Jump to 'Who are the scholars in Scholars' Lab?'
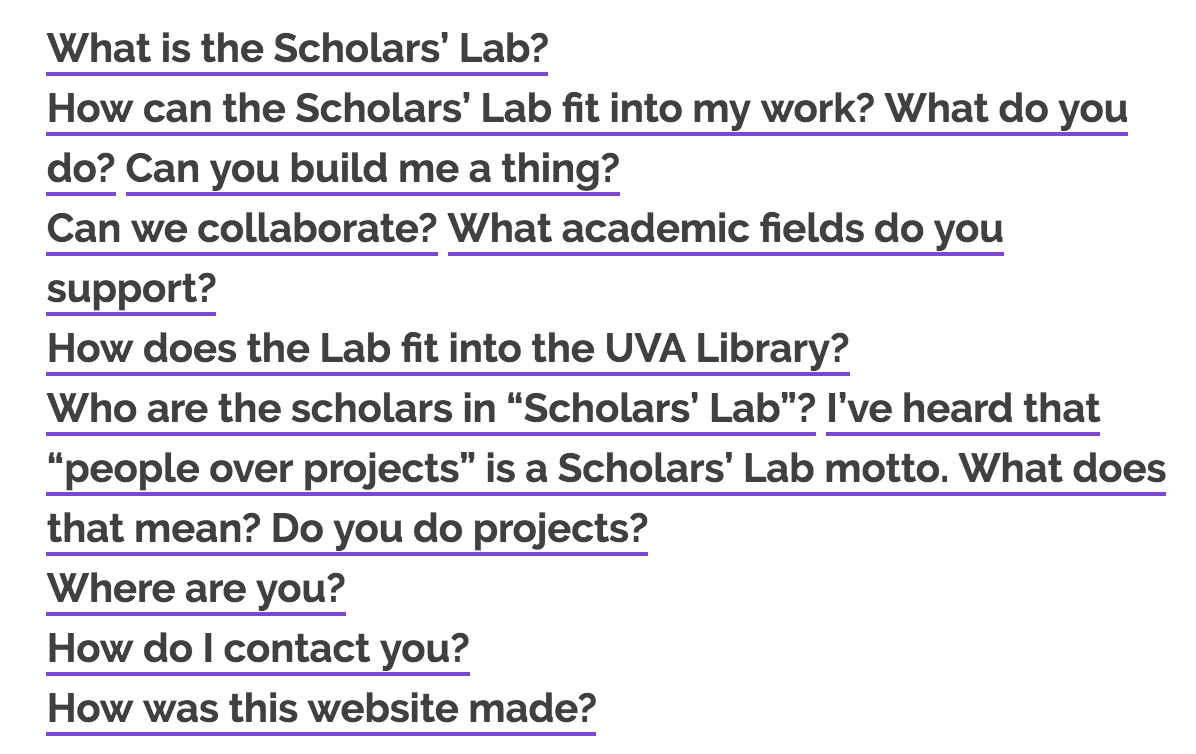 [x=431, y=408]
